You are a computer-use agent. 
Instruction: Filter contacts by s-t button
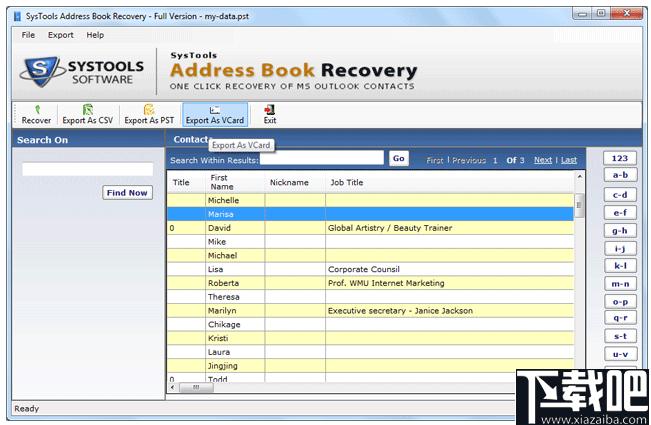(620, 336)
